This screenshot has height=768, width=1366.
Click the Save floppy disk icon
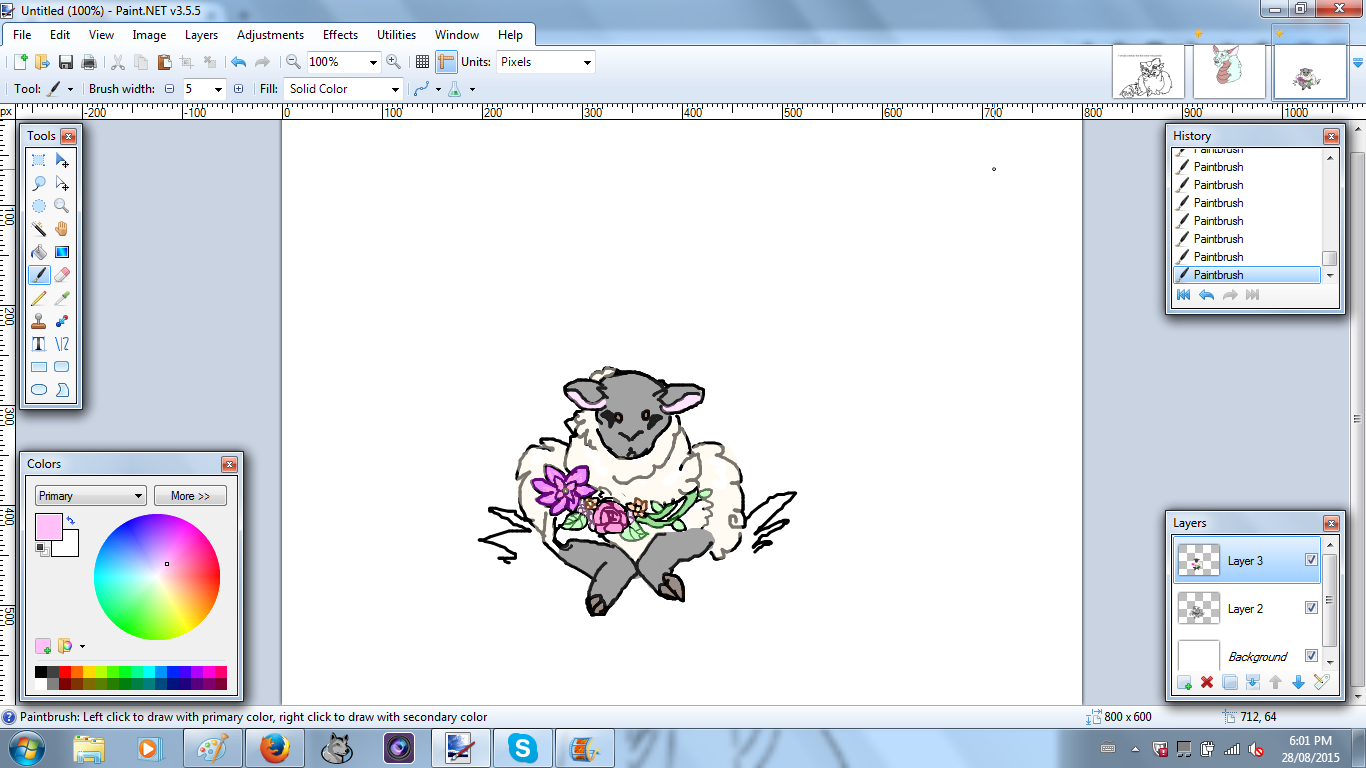pyautogui.click(x=66, y=62)
